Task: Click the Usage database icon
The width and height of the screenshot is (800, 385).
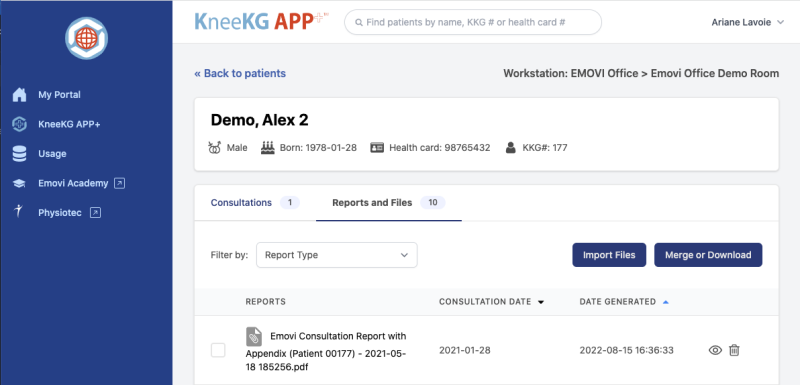Action: coord(19,153)
